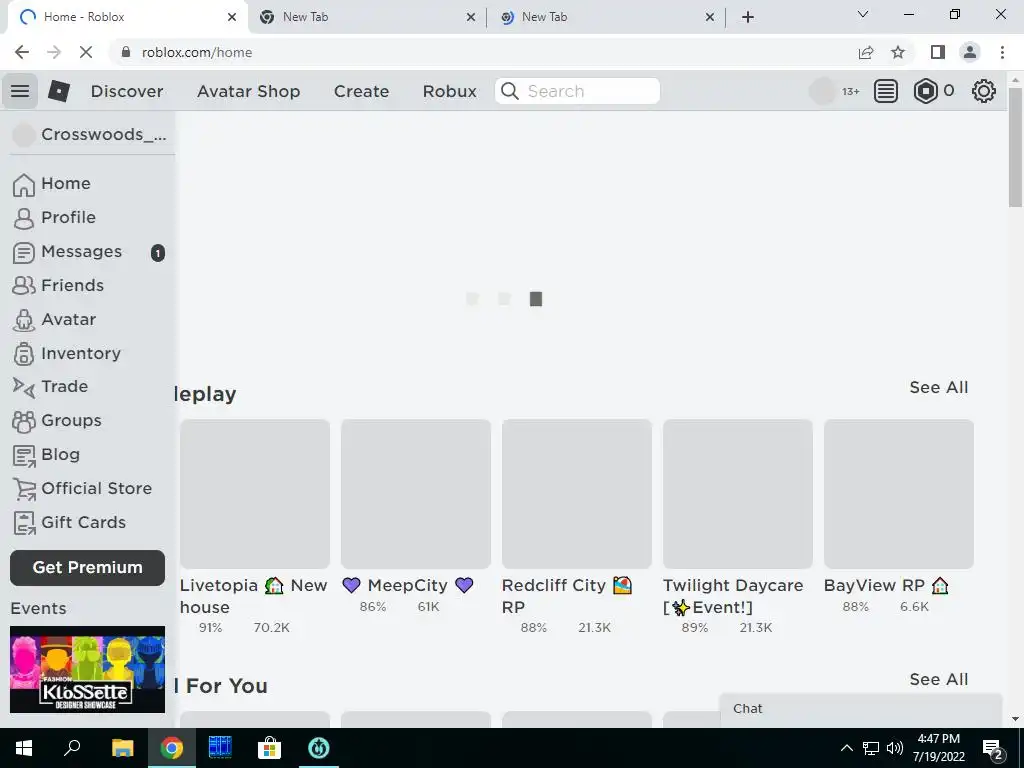Open the Twilight Daycare thumbnail
This screenshot has width=1024, height=768.
pyautogui.click(x=738, y=494)
